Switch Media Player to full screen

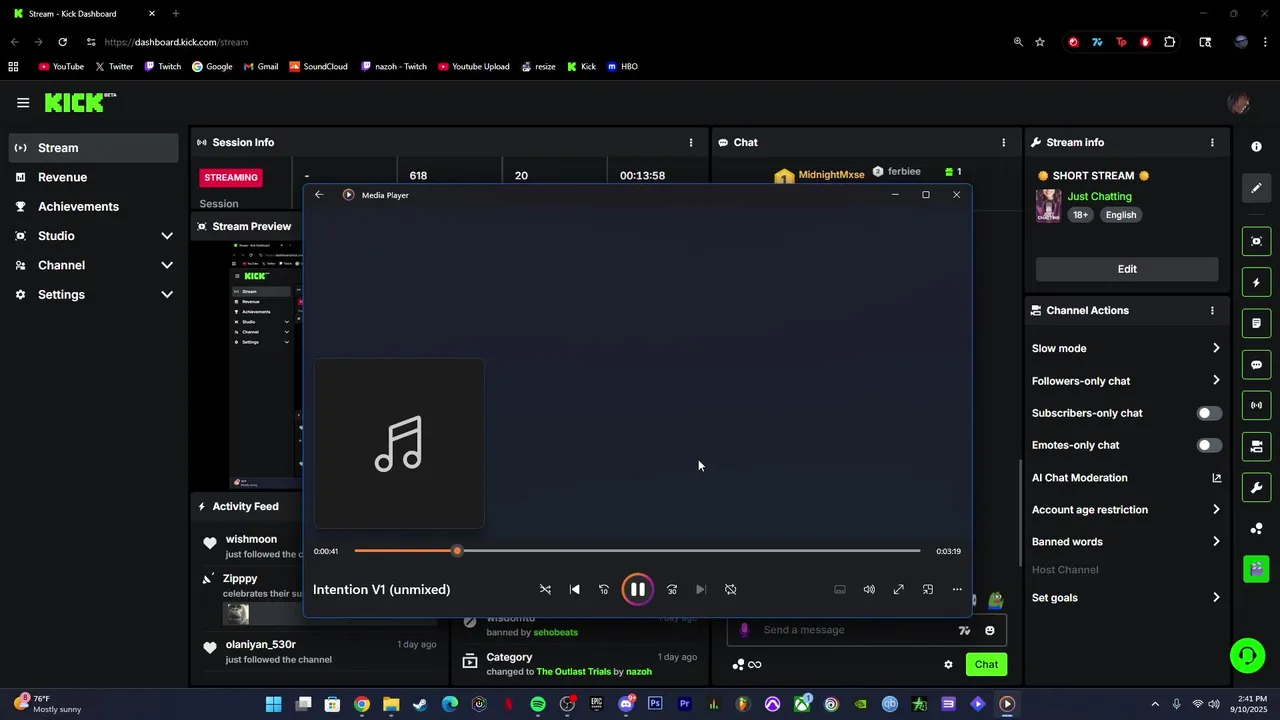coord(898,590)
